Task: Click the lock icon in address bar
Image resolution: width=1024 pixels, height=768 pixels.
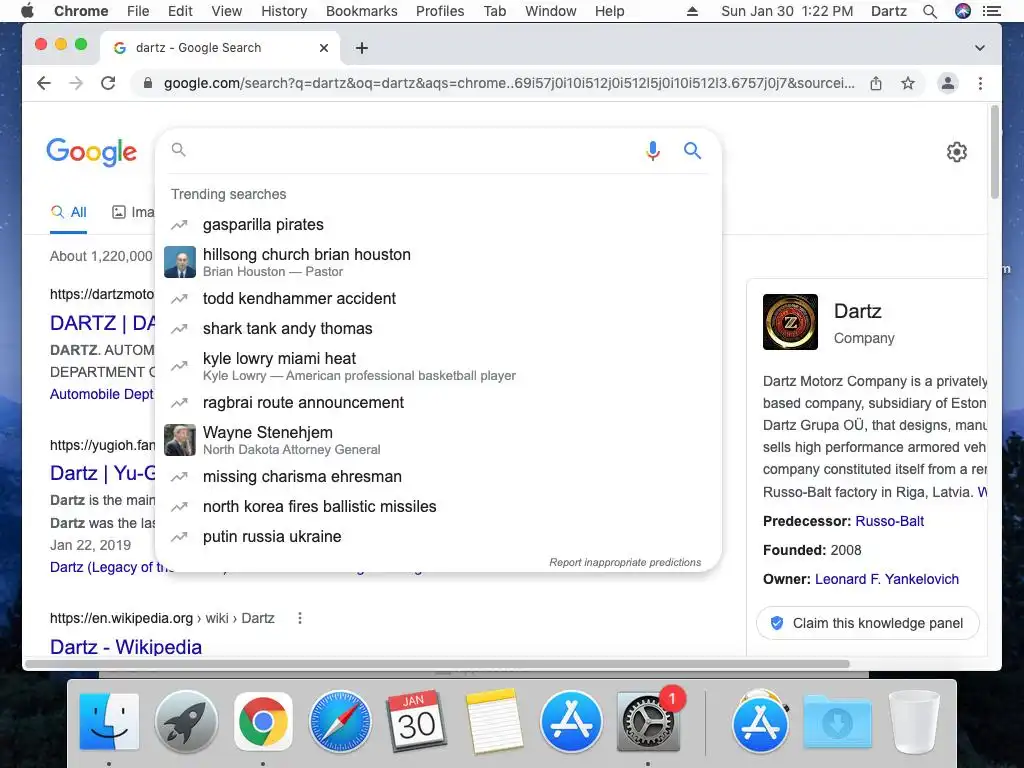Action: coord(148,83)
